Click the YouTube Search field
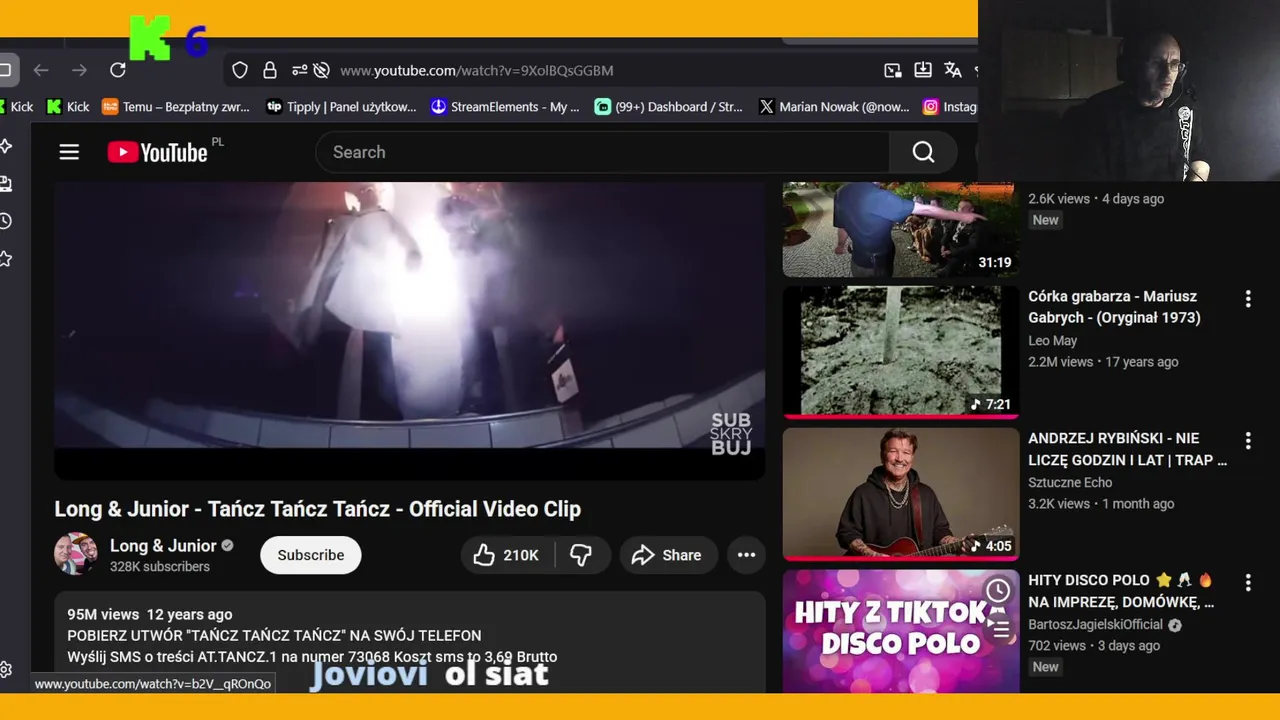1280x720 pixels. tap(602, 152)
